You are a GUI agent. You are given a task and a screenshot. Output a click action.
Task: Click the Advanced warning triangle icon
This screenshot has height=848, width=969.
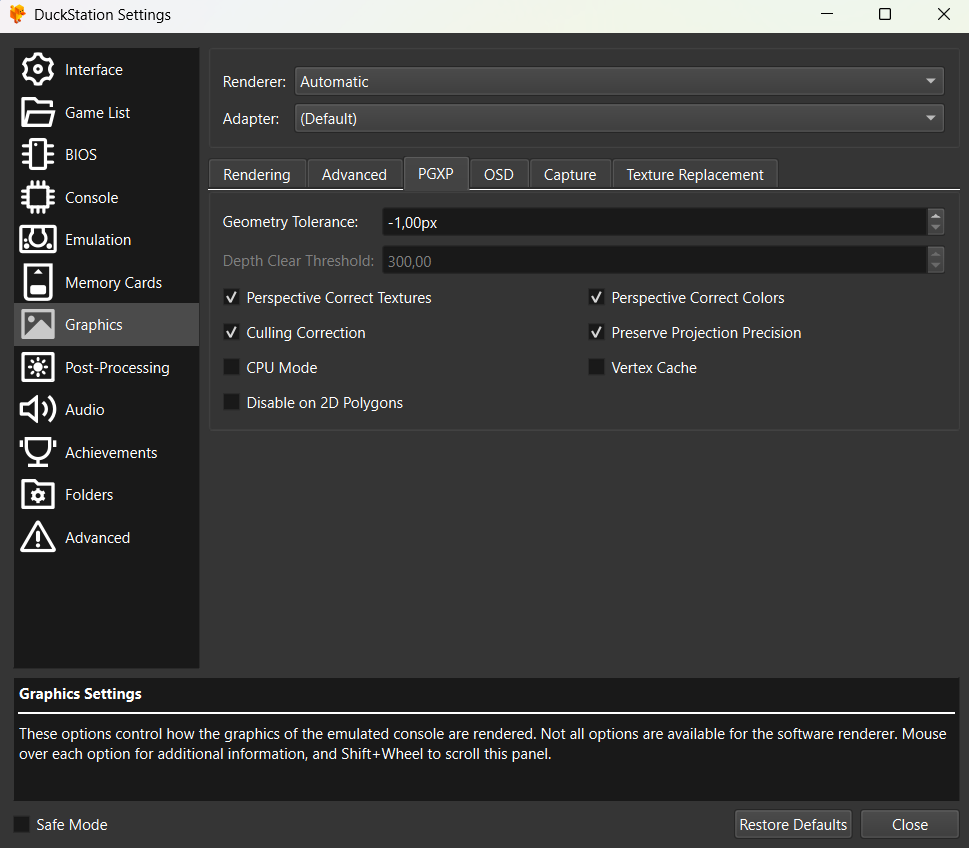click(38, 536)
